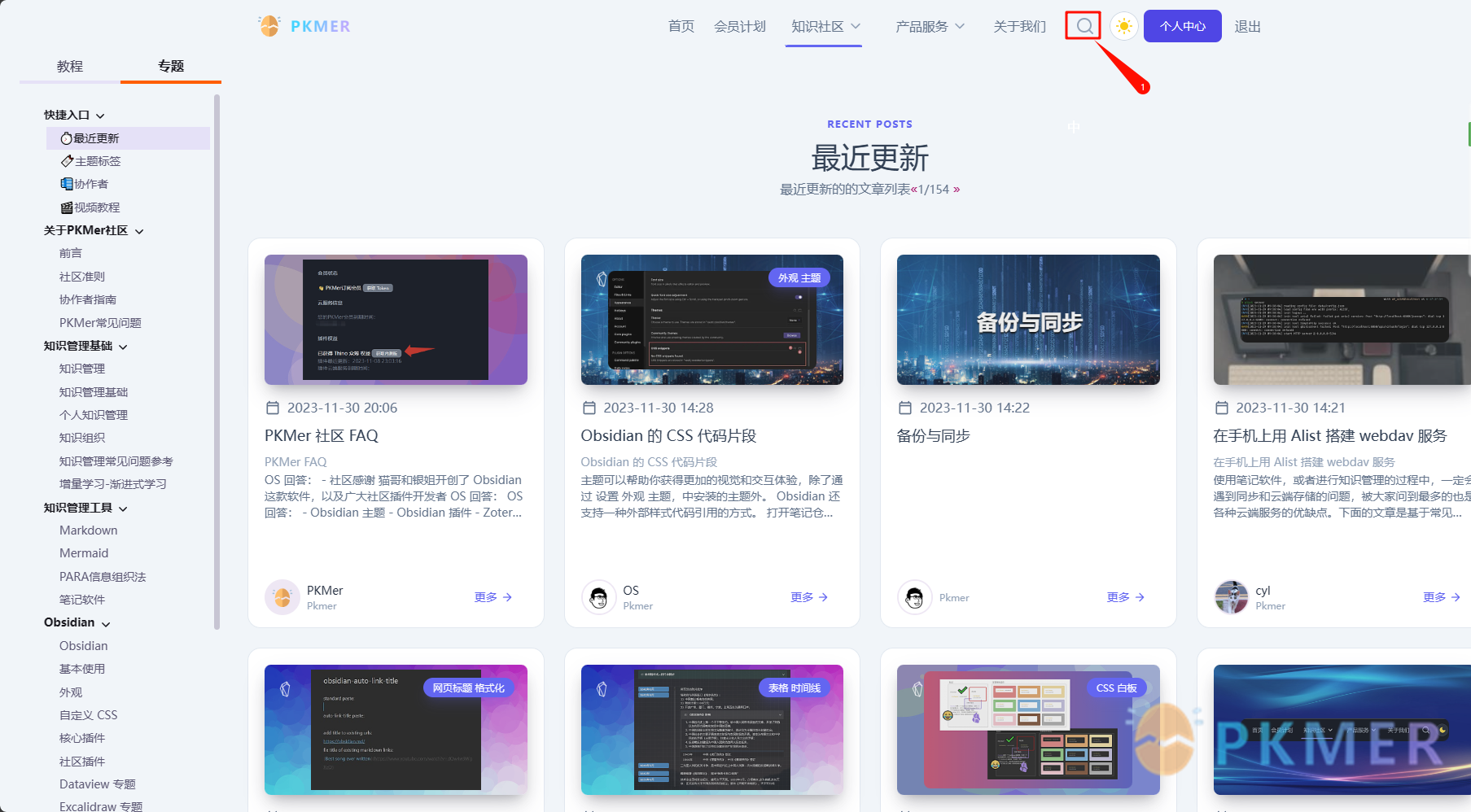Open the PKMer 社区 FAQ article title
The image size is (1471, 812).
point(322,435)
